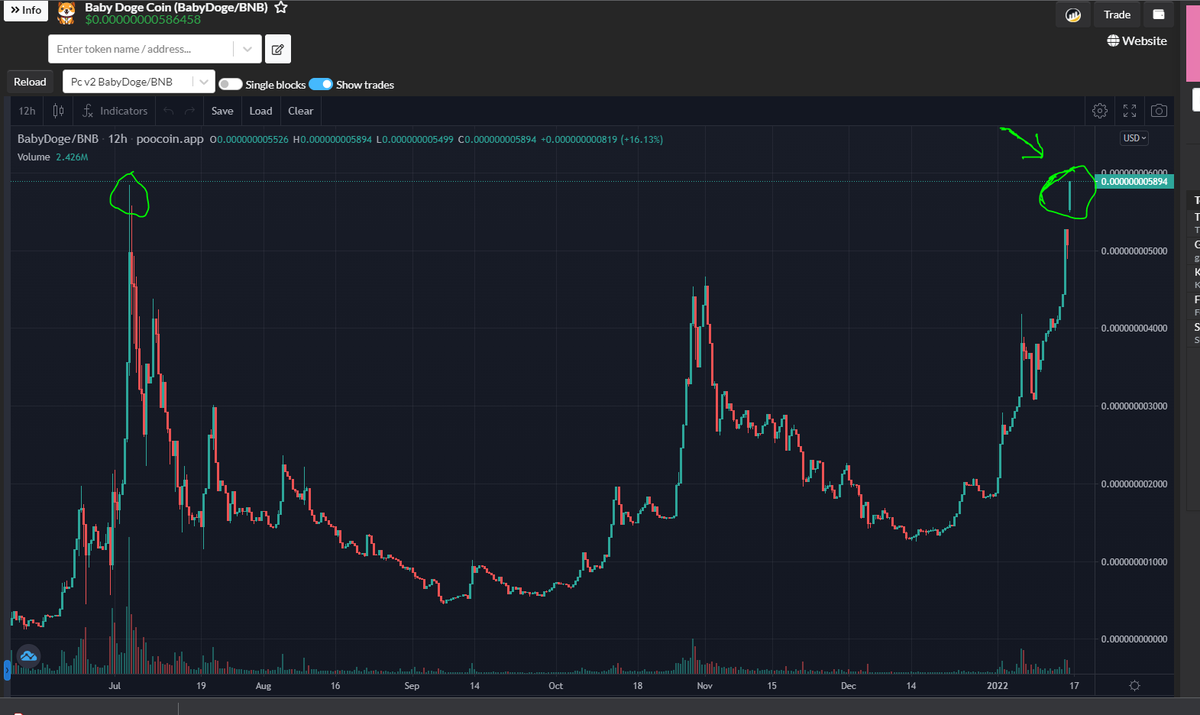Click the Jul label on time axis

coord(115,686)
